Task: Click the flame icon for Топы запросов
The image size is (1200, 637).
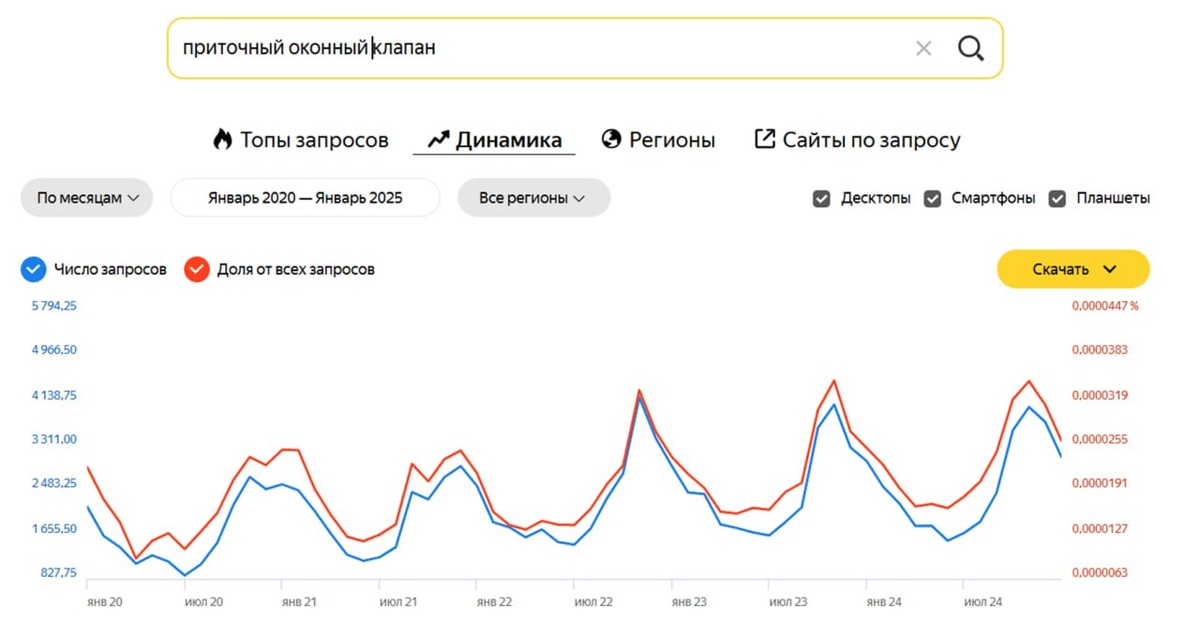Action: (x=222, y=139)
